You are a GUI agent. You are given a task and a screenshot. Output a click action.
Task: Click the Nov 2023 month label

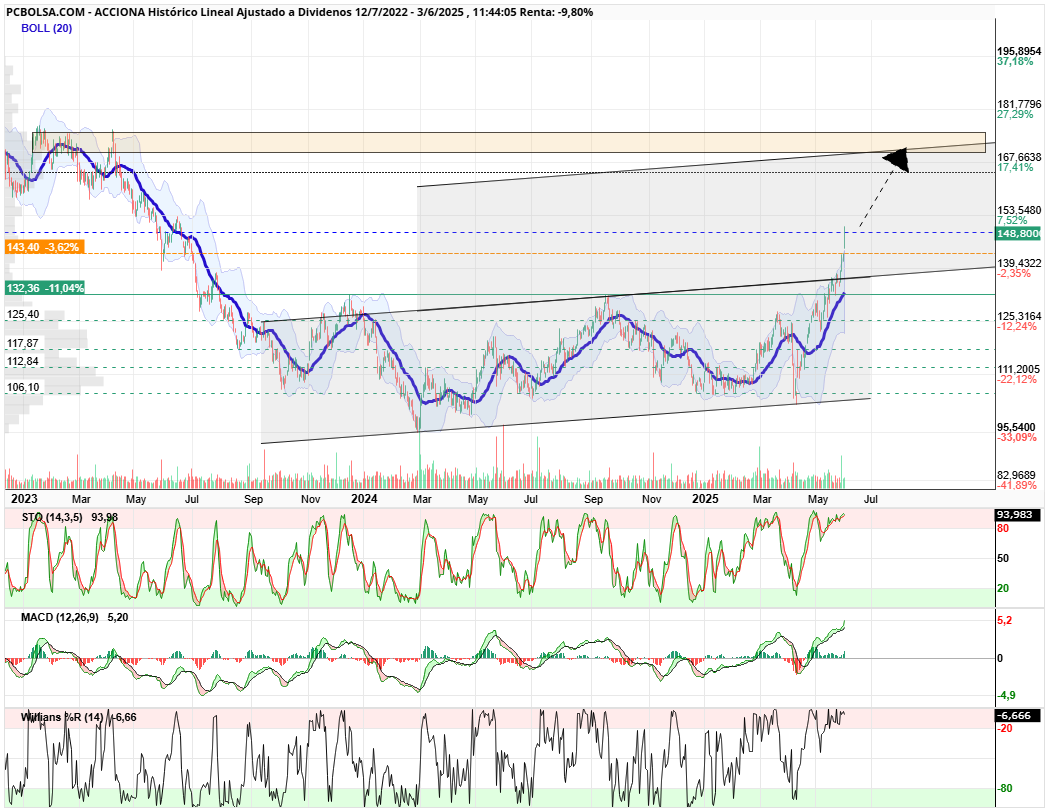(310, 500)
